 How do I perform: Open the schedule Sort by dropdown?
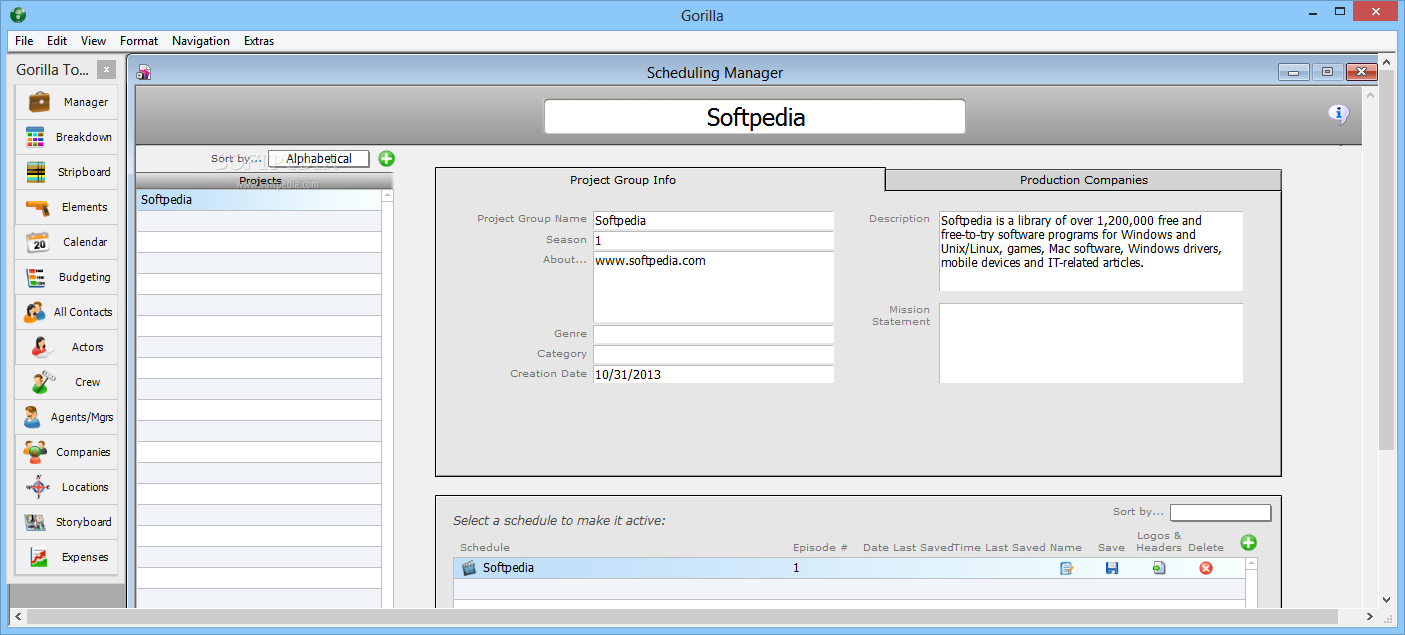(x=1221, y=512)
